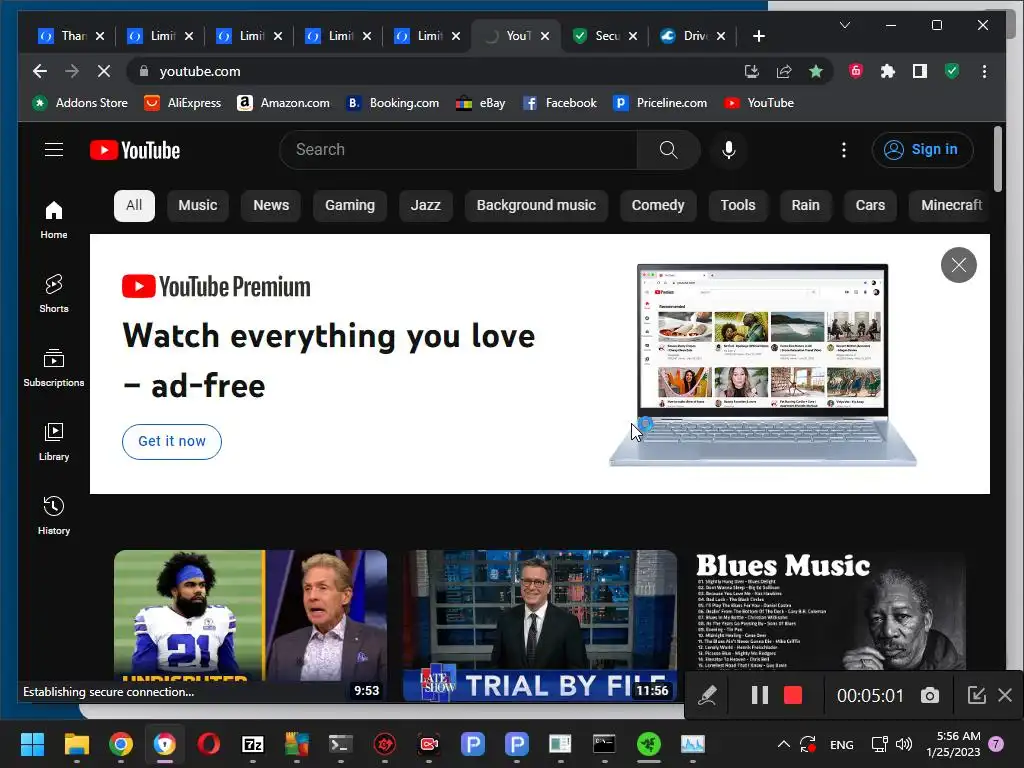Select the Minecraft filter chip
The height and width of the screenshot is (768, 1024).
pos(950,205)
